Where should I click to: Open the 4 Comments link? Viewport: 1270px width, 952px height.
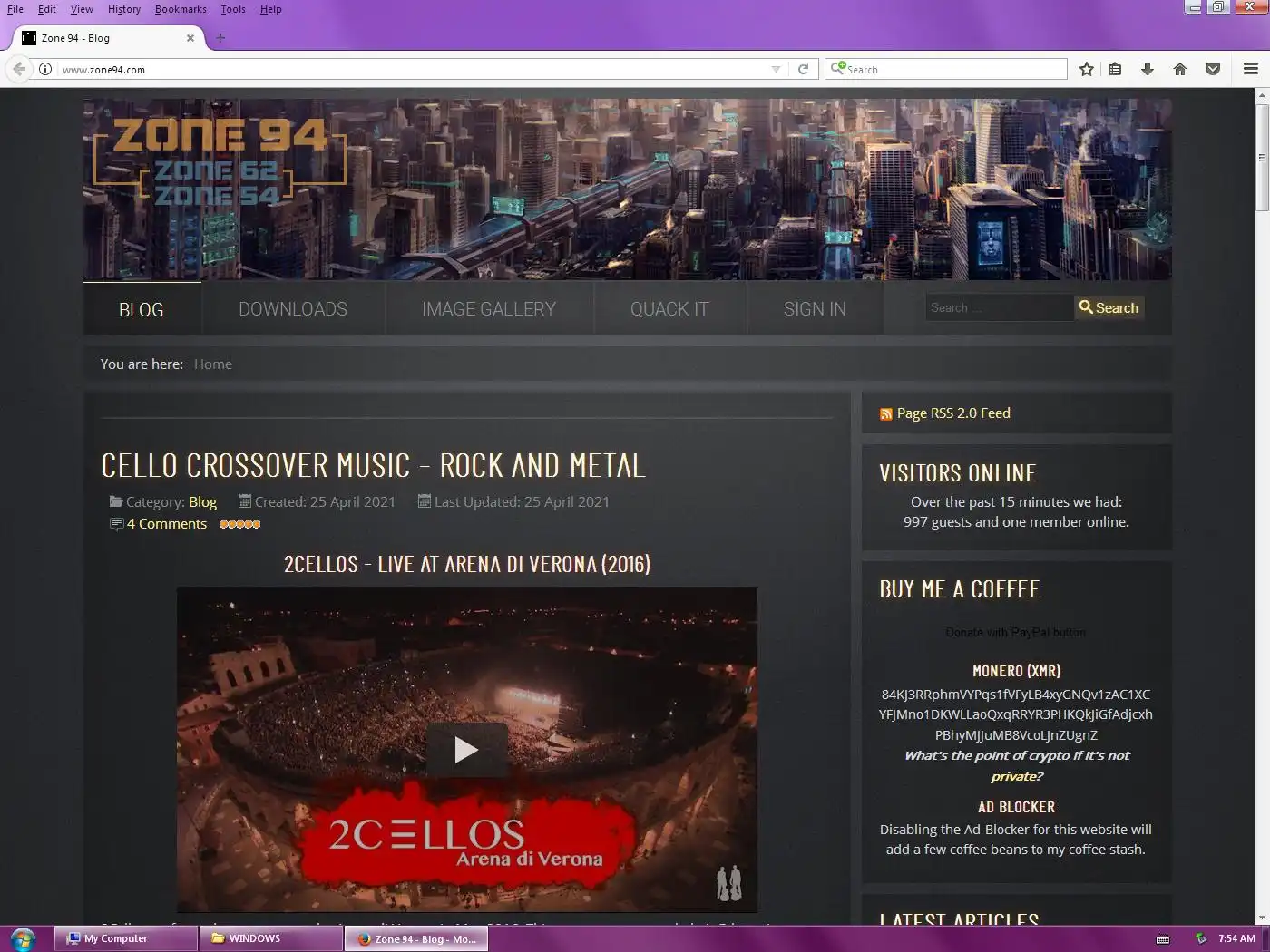pos(167,524)
